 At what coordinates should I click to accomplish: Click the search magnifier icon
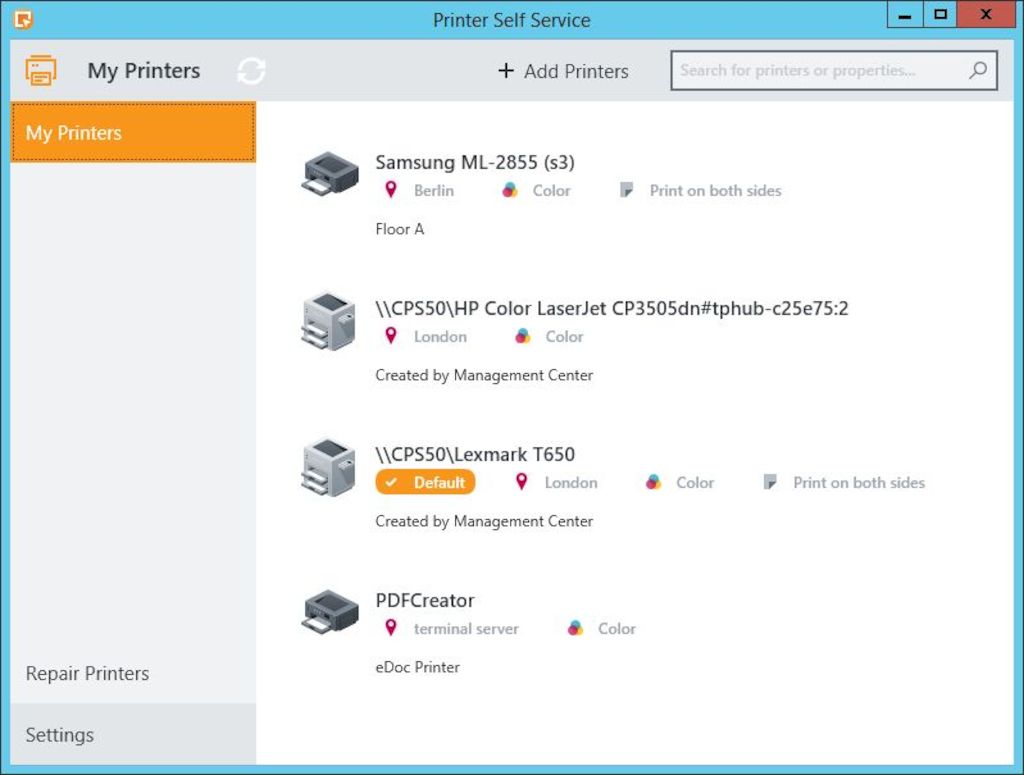click(978, 70)
